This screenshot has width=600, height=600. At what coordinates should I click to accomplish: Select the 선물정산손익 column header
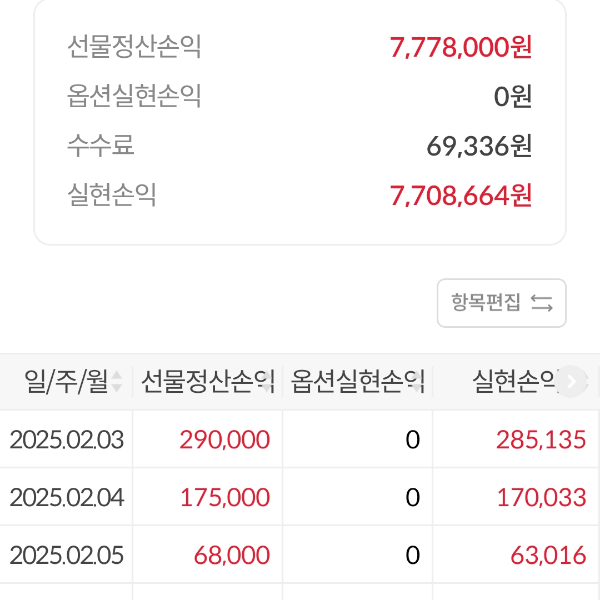pyautogui.click(x=207, y=381)
